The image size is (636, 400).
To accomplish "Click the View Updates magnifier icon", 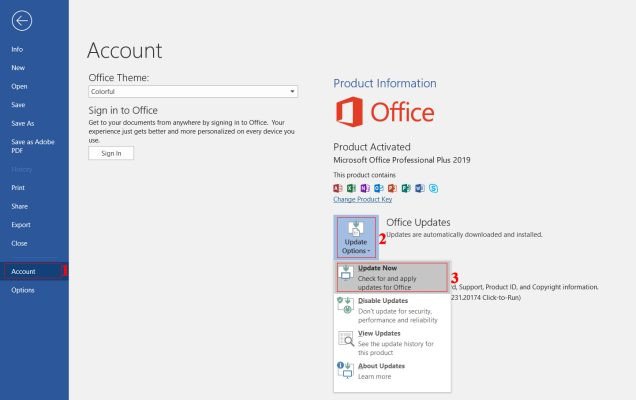I will coord(346,338).
